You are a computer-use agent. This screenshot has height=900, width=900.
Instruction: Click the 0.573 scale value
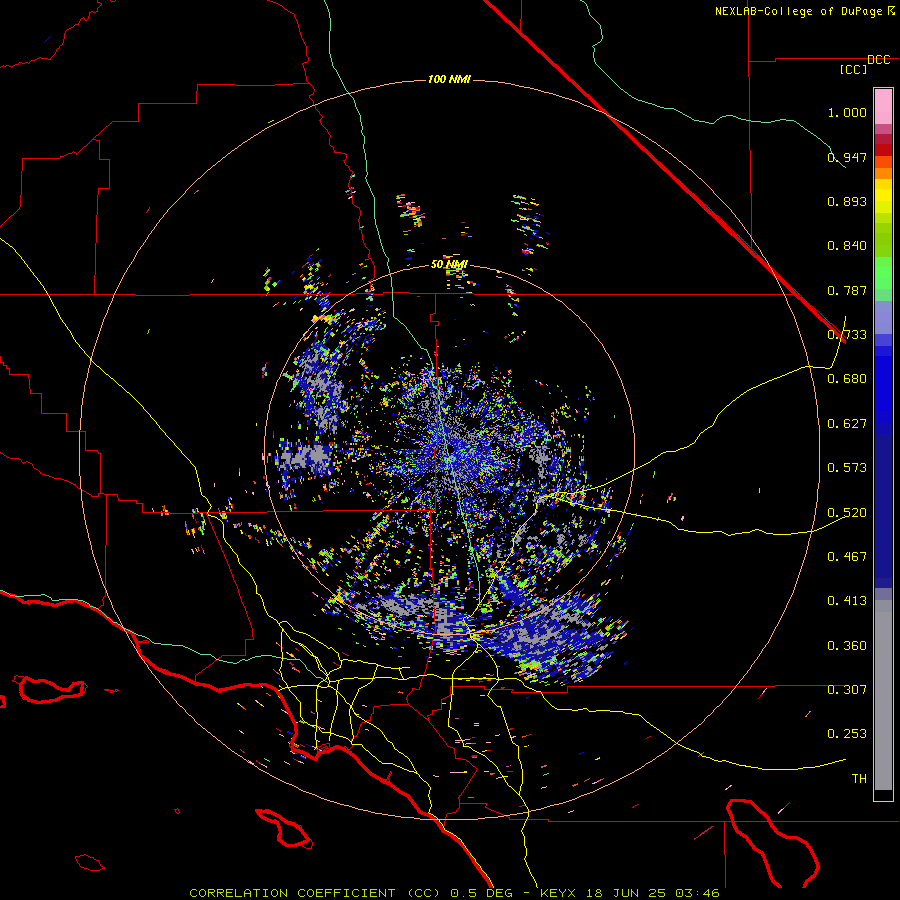pos(847,468)
